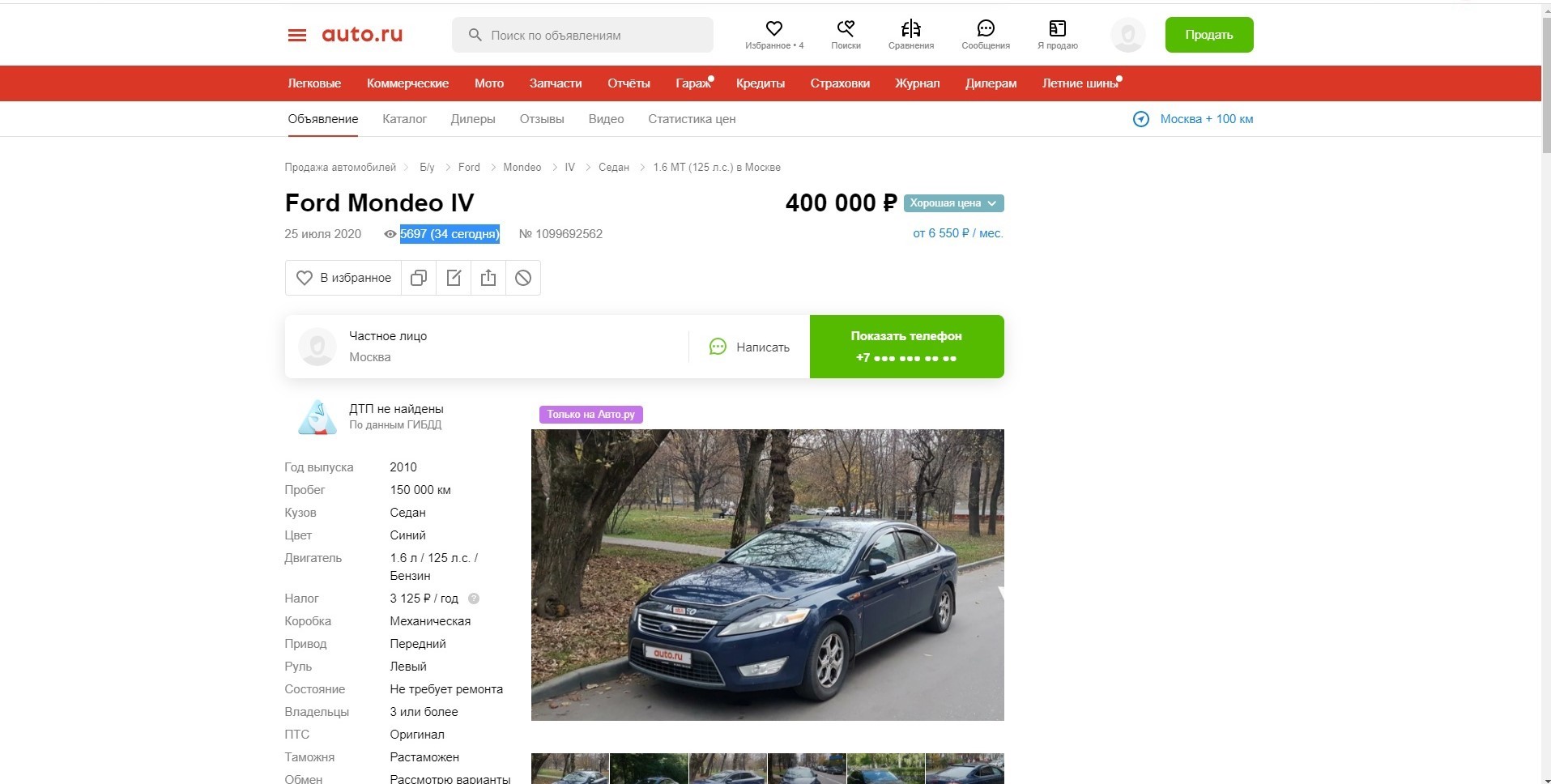The image size is (1551, 784).
Task: Click Написать to message seller
Action: 749,347
